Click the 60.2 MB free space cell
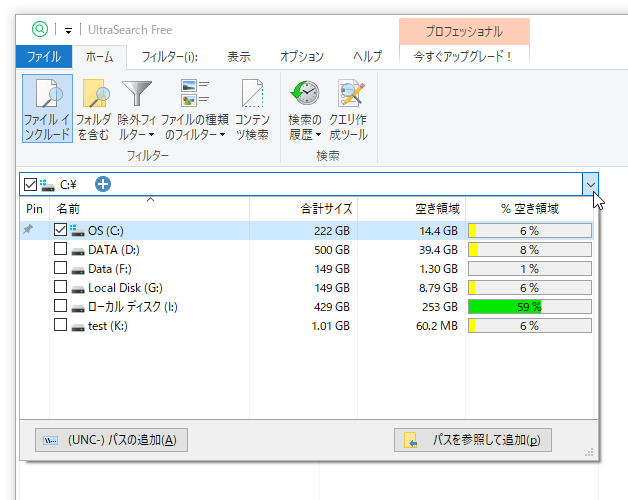Image resolution: width=628 pixels, height=500 pixels. pyautogui.click(x=437, y=326)
